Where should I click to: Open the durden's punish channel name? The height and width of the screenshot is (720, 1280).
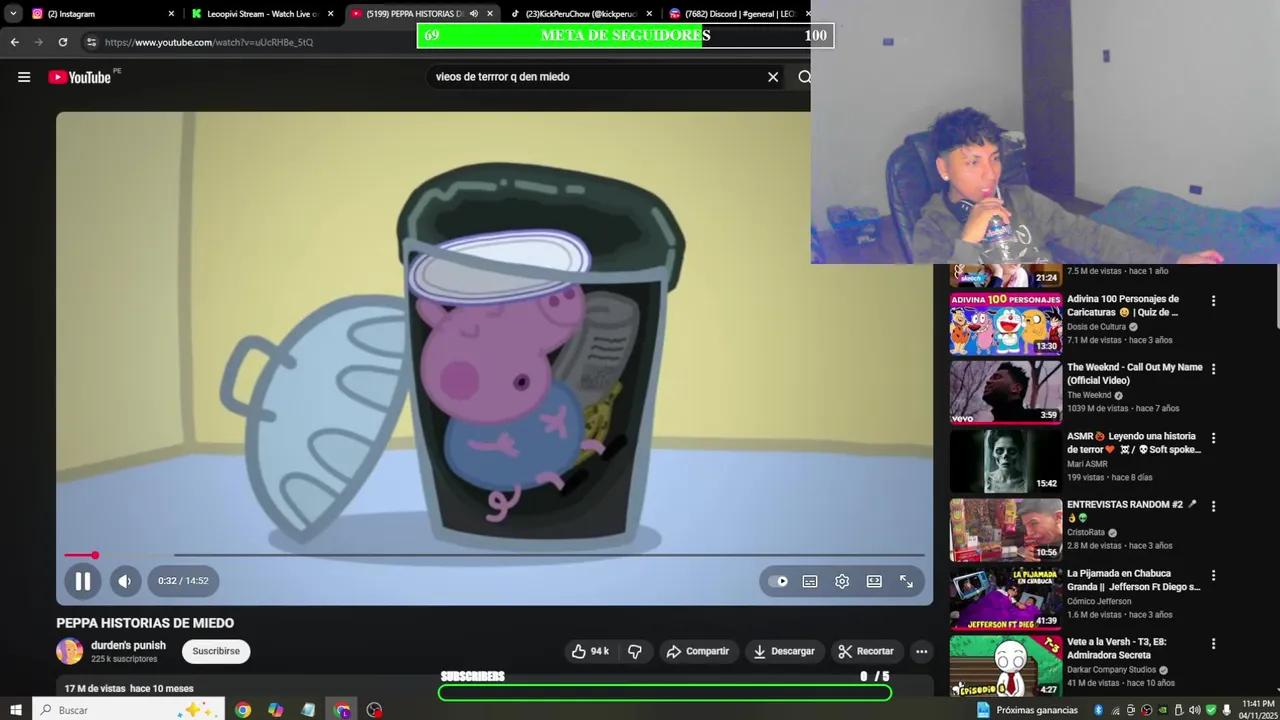[x=128, y=645]
